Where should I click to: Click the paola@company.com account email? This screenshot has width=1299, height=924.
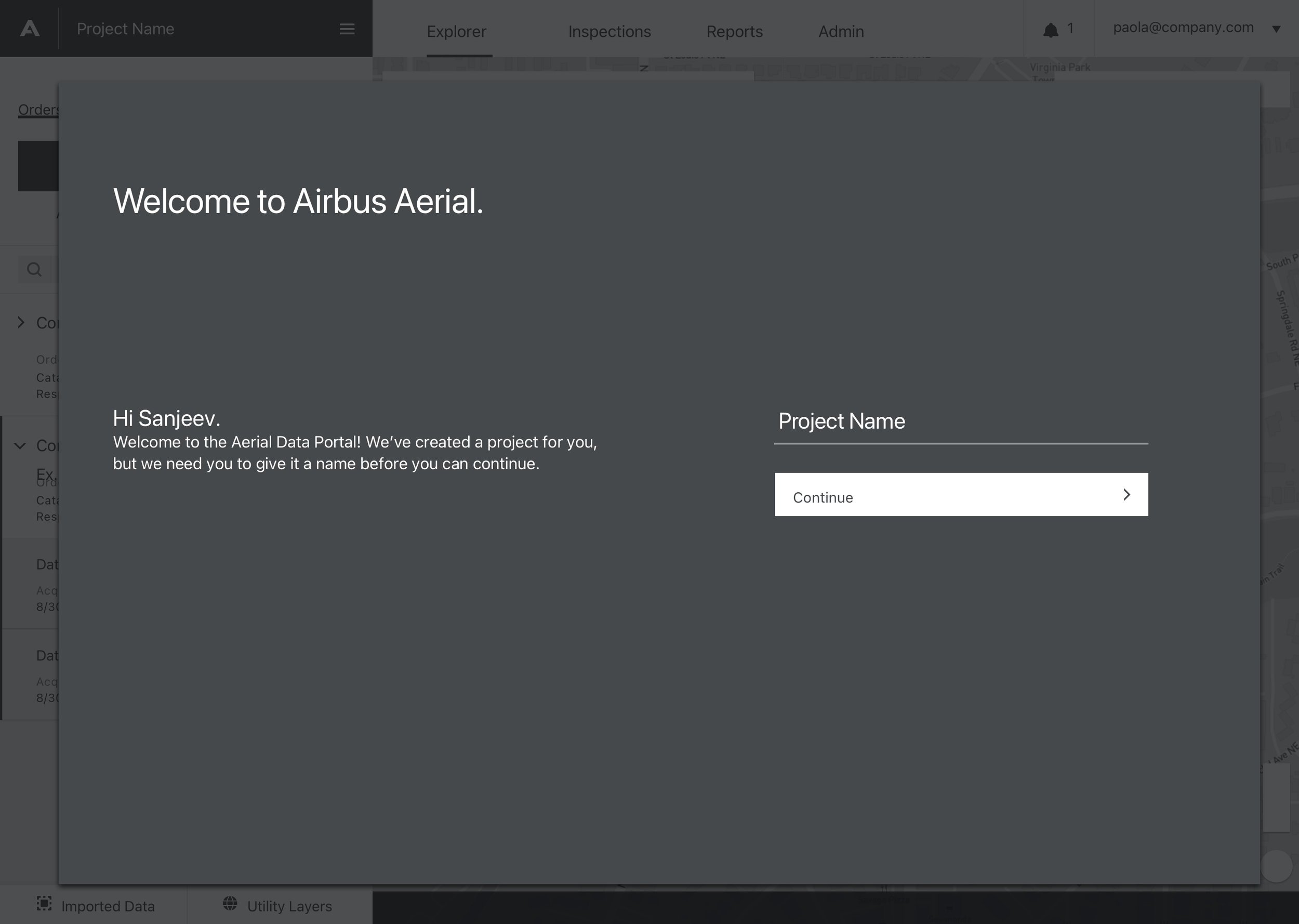[x=1183, y=28]
